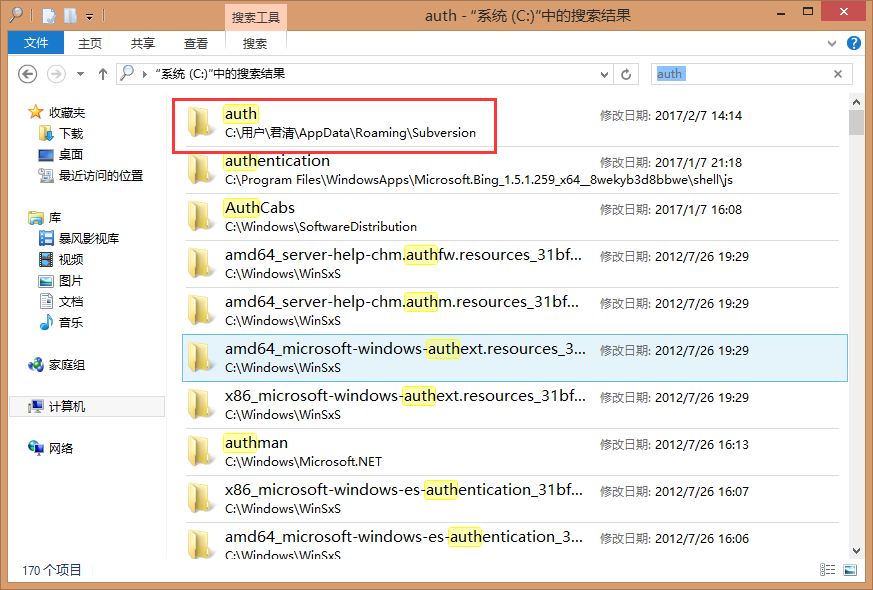Switch to the 查看 ribbon tab
Image resolution: width=873 pixels, height=590 pixels.
pyautogui.click(x=195, y=43)
